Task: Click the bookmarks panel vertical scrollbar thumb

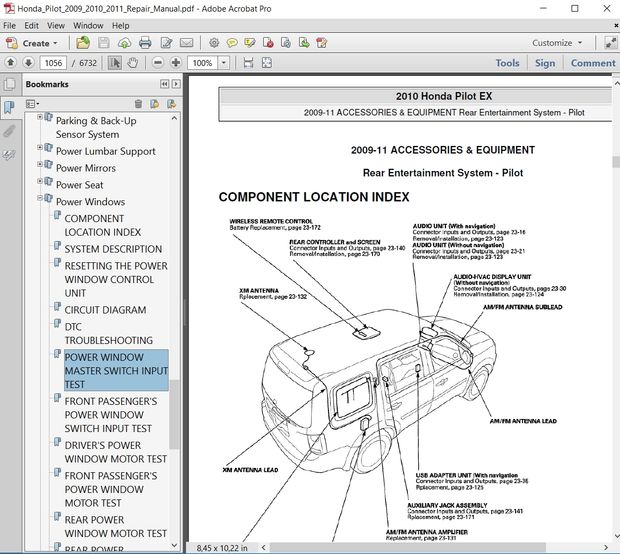Action: tap(174, 414)
